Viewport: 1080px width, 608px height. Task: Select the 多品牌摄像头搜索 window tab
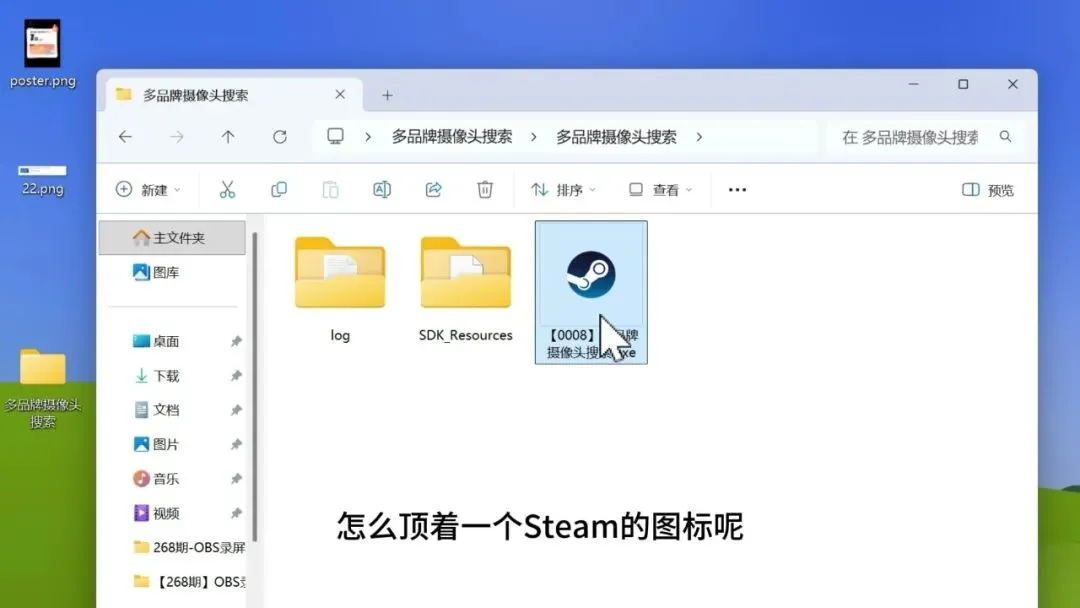point(234,95)
